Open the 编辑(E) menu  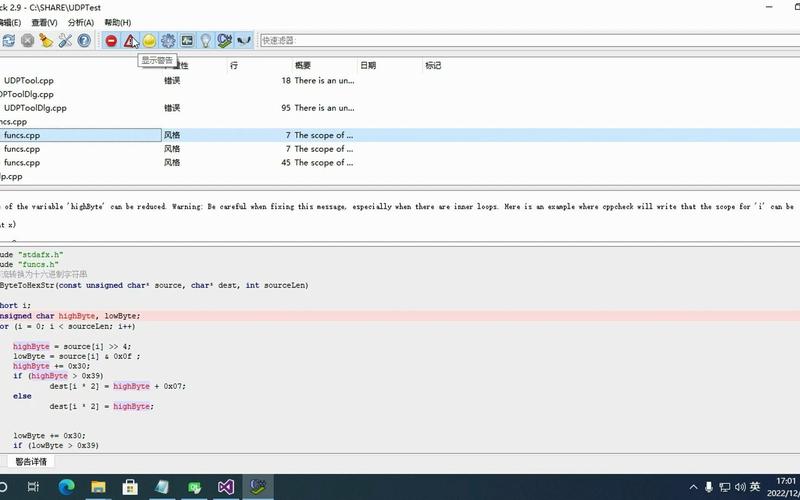10,22
